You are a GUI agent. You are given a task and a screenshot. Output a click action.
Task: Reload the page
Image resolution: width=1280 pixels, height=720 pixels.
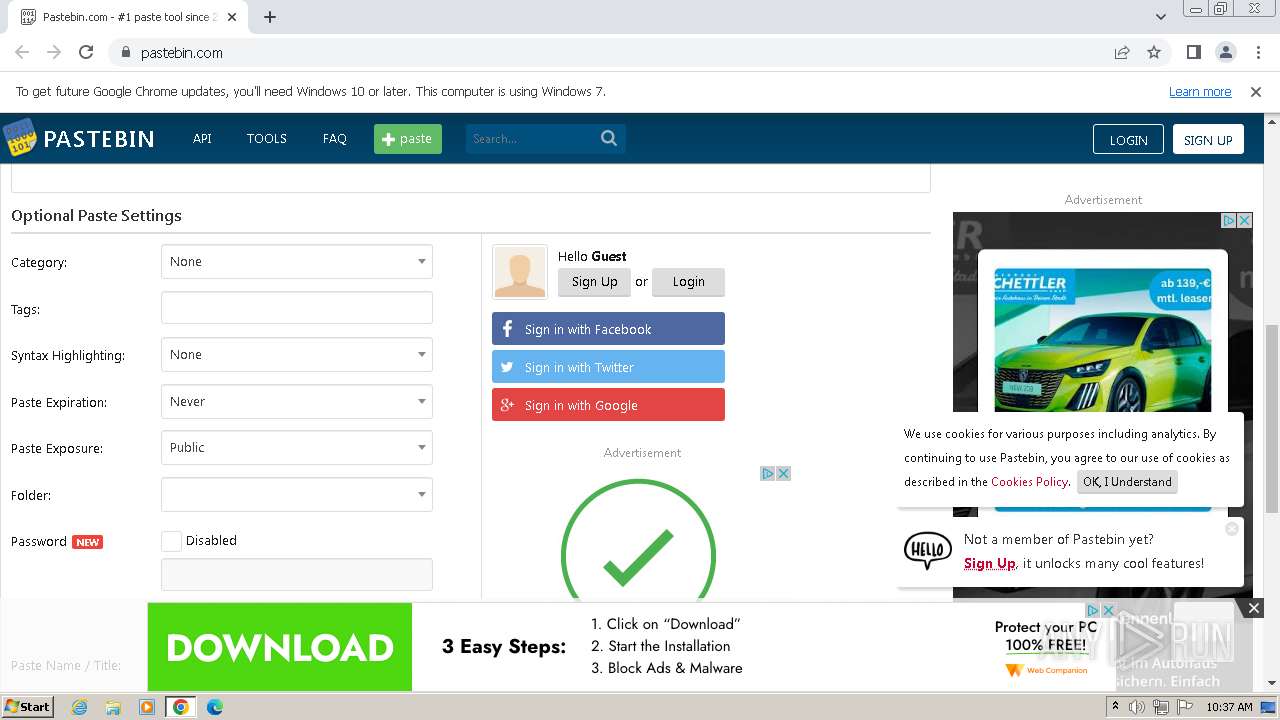(x=86, y=52)
